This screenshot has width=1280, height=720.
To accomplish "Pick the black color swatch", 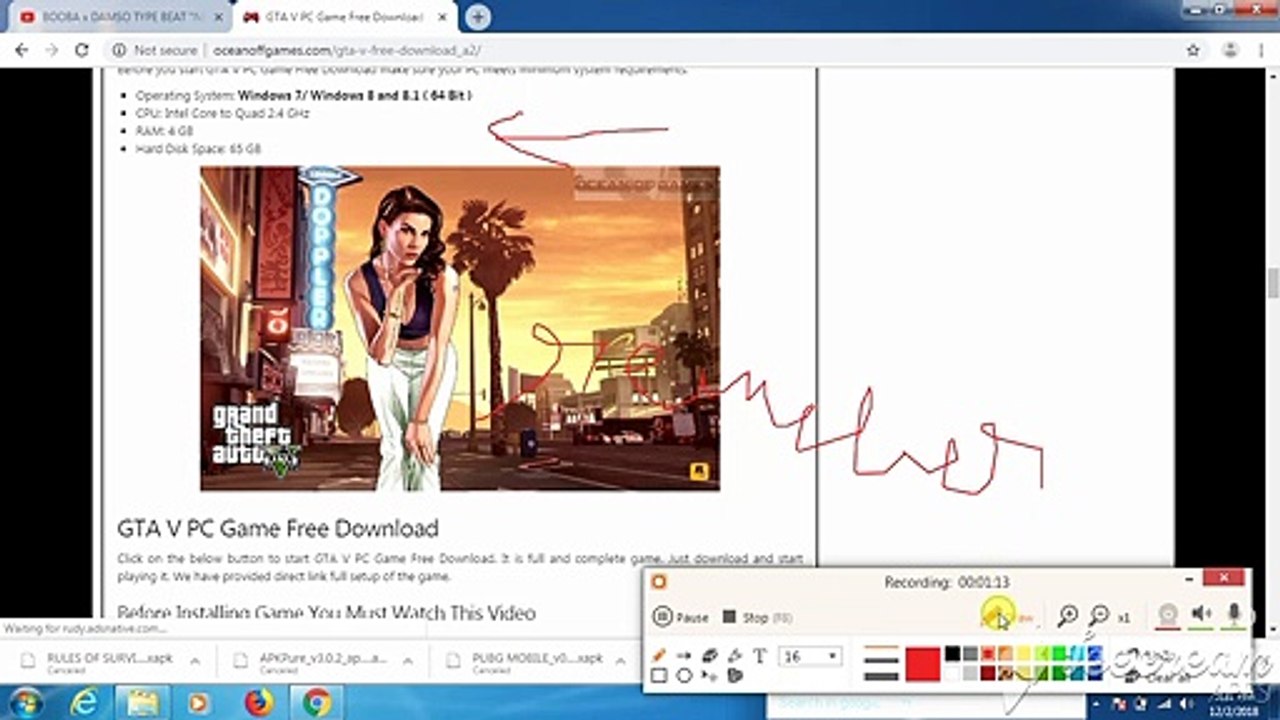I will coord(952,654).
